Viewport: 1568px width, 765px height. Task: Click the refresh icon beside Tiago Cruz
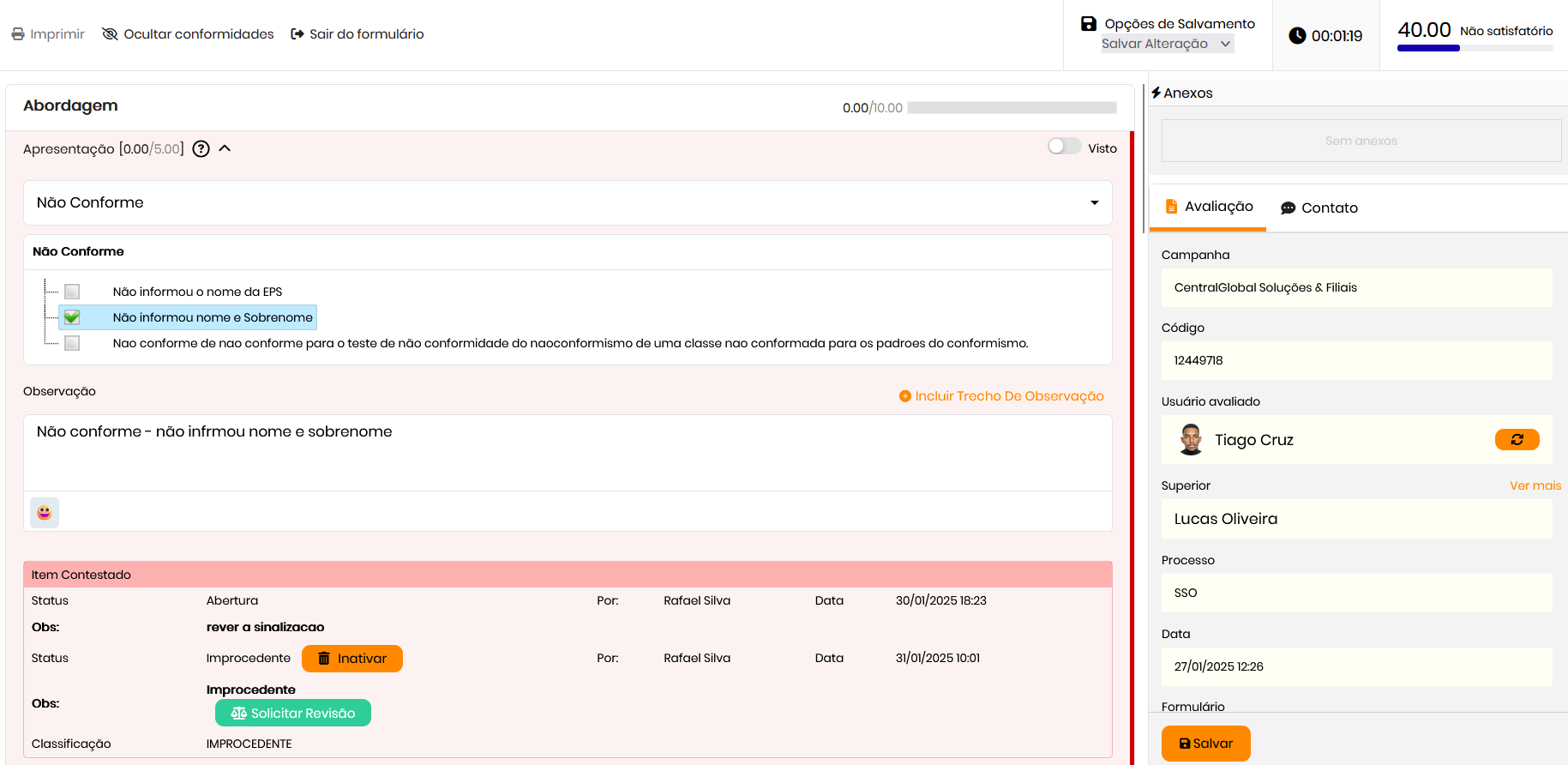coord(1517,440)
